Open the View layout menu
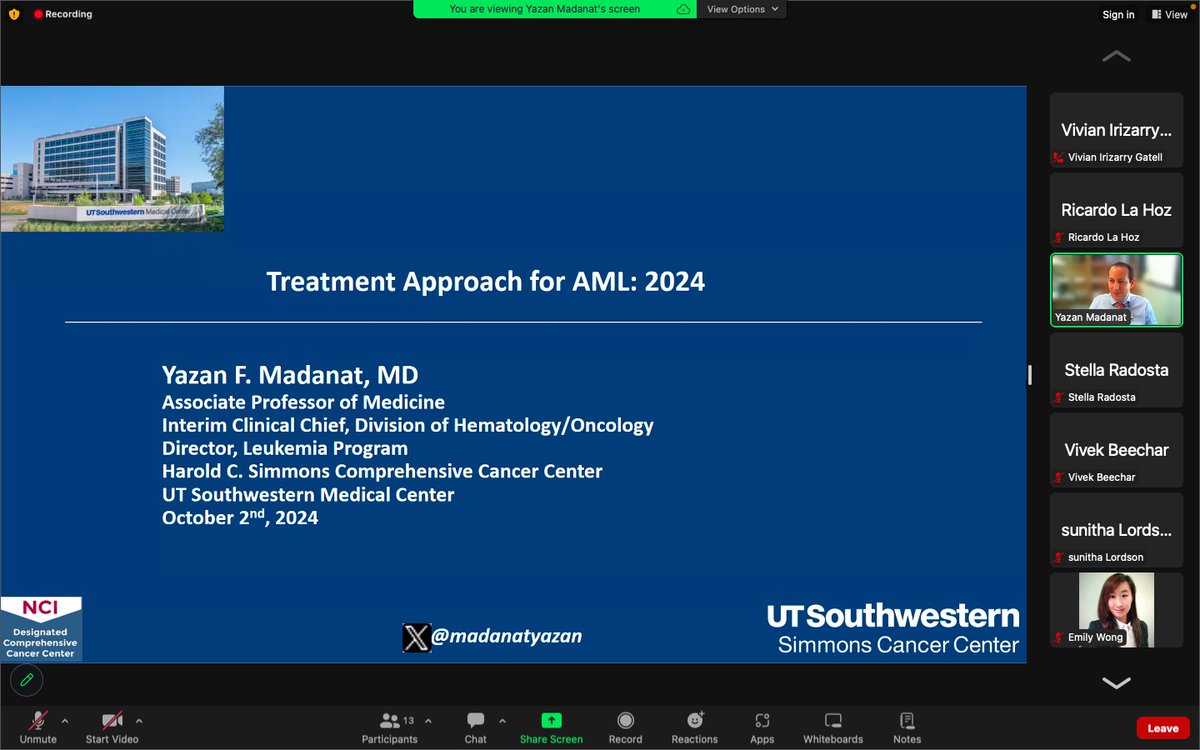Screen dimensions: 1200x750 [1169, 15]
